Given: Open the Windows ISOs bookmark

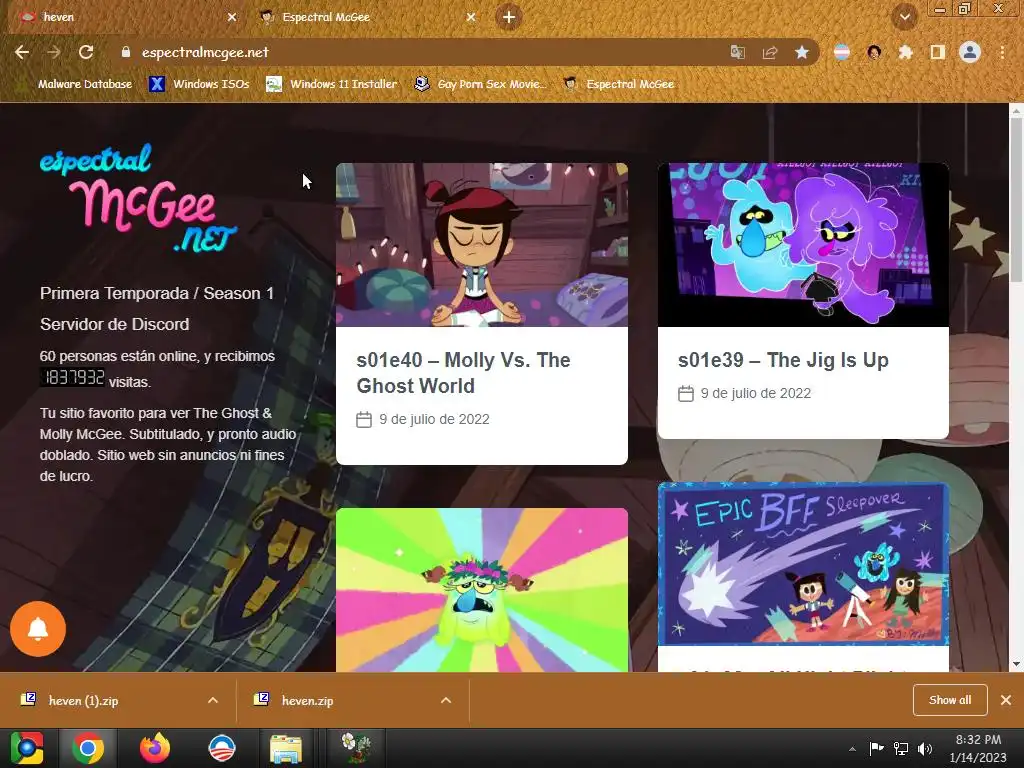Looking at the screenshot, I should (199, 84).
